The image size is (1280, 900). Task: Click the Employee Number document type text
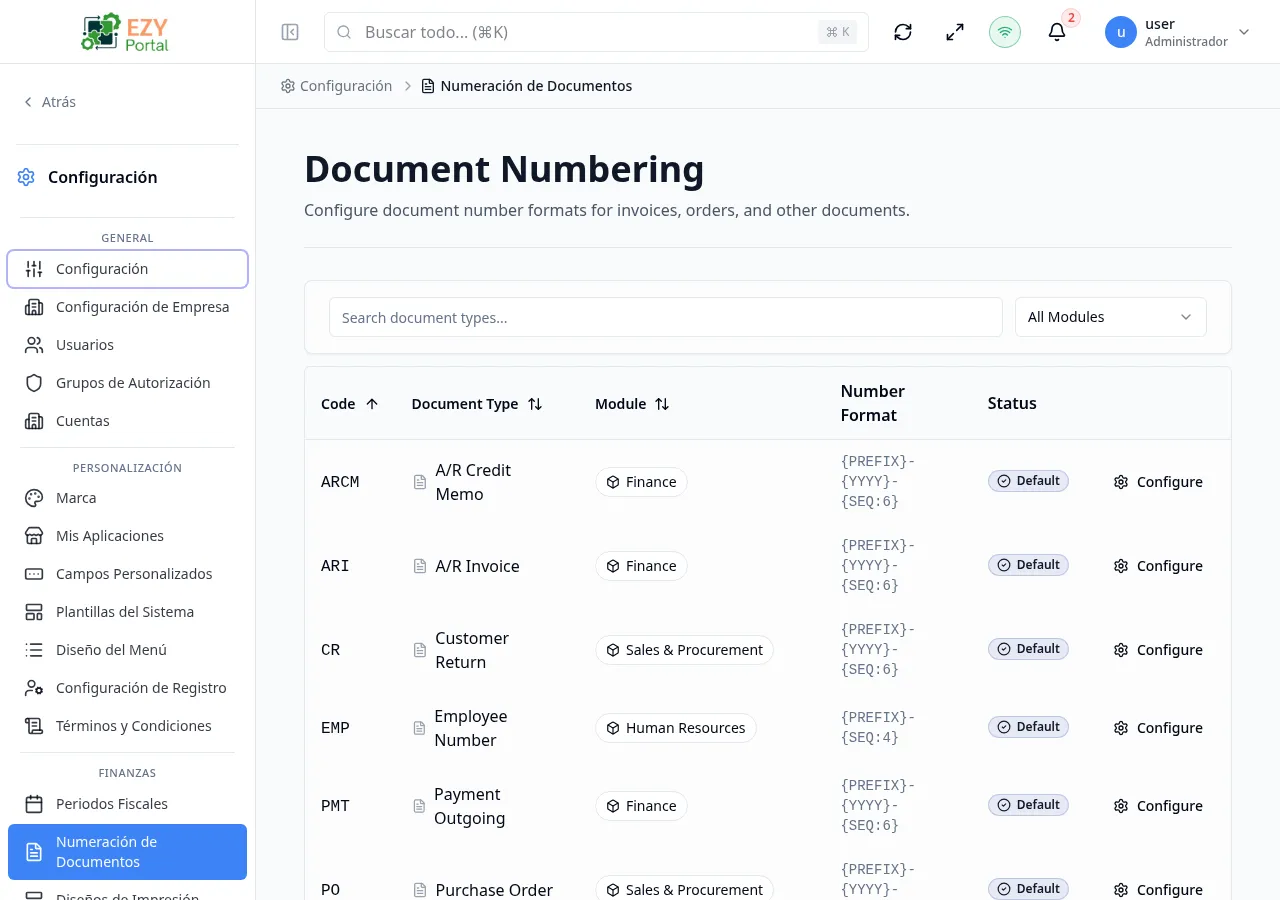[x=470, y=728]
